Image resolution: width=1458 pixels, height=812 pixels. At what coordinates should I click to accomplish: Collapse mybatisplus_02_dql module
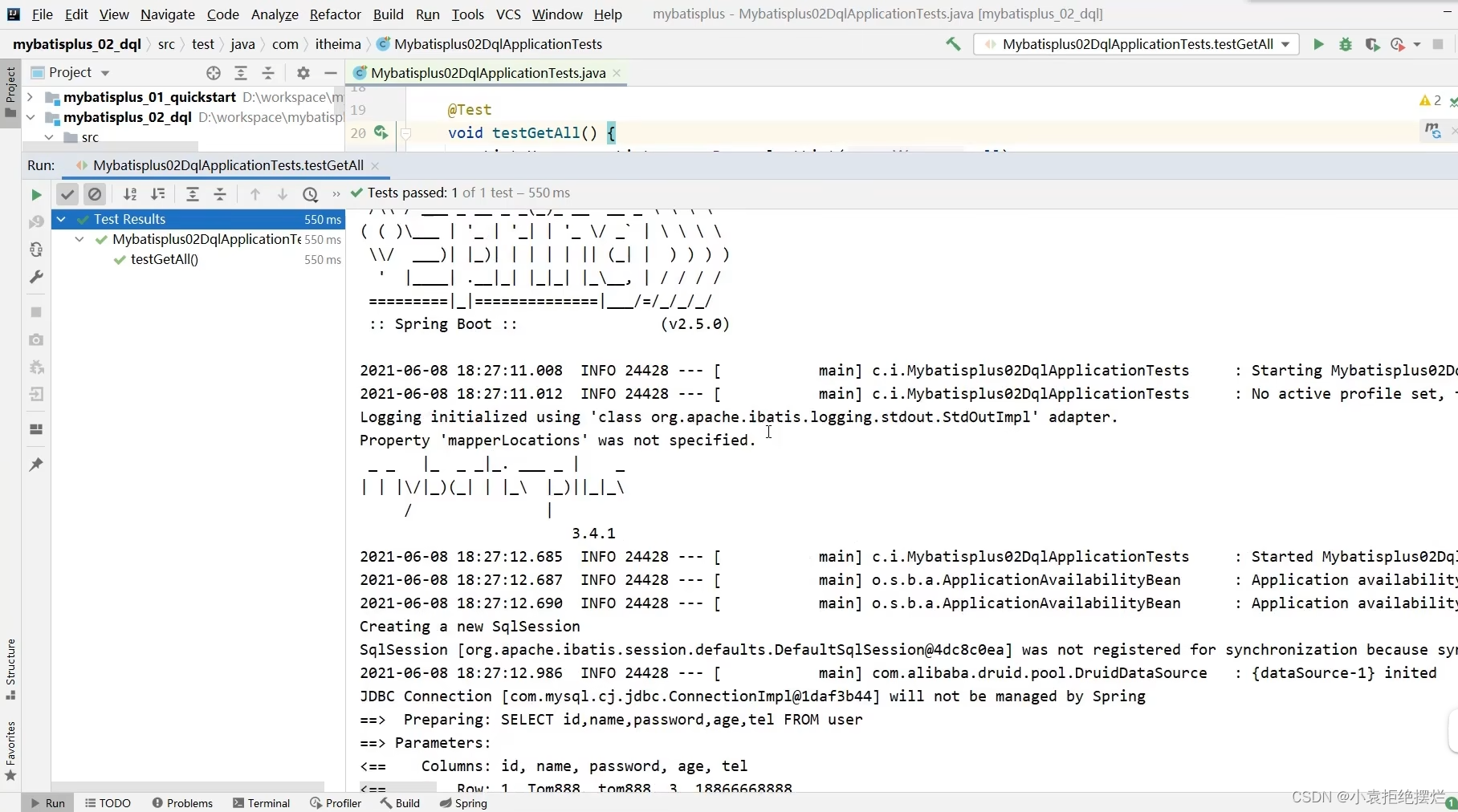coord(30,117)
